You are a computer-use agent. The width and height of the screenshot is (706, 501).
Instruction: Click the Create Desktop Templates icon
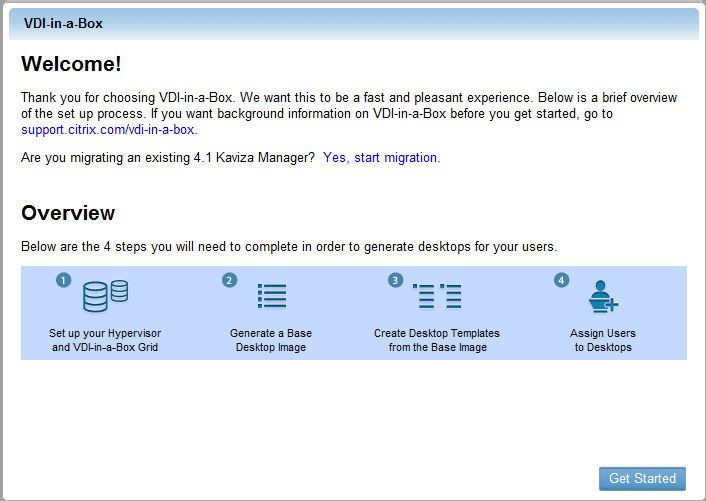tap(437, 296)
